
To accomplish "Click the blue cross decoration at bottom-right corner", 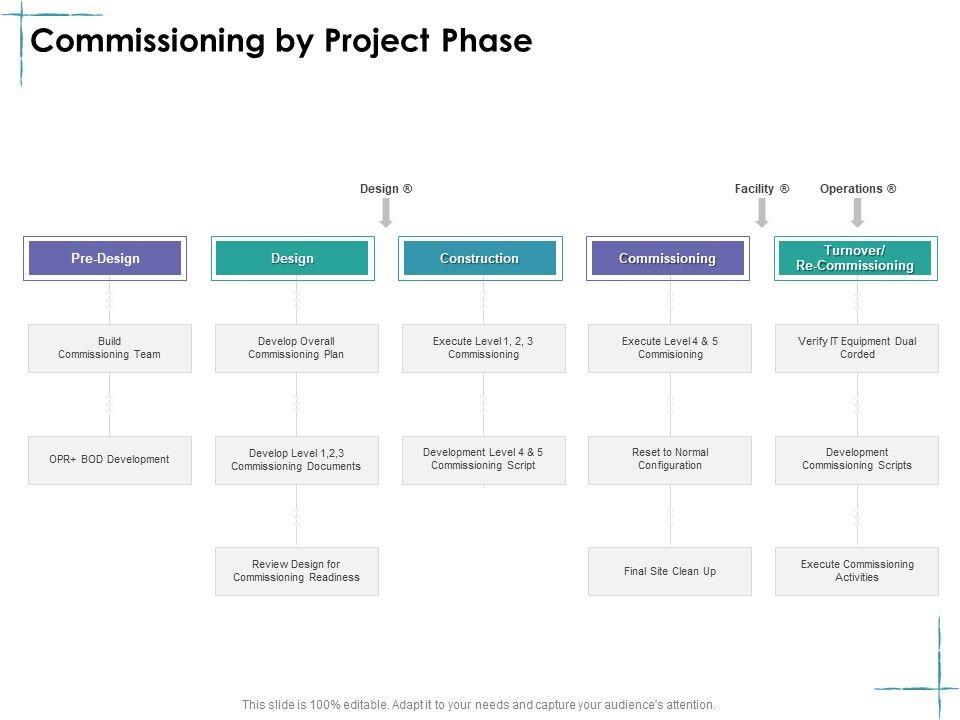I will 938,686.
